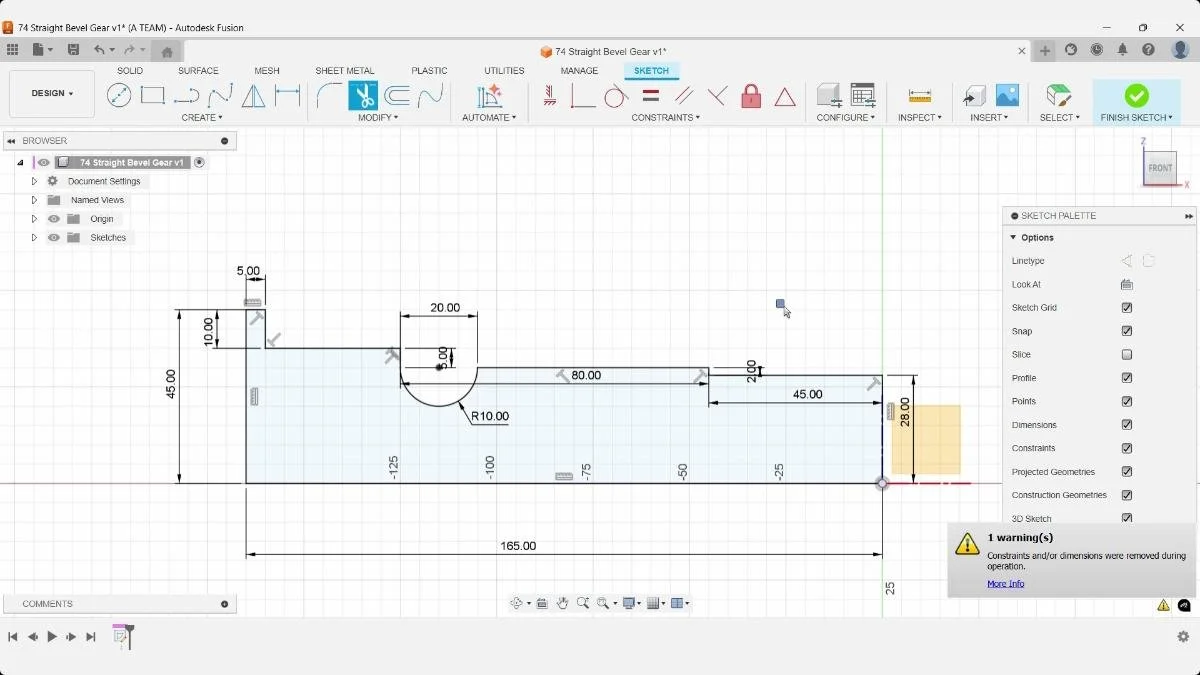Switch to the SOLID tab
This screenshot has height=675, width=1200.
point(130,71)
